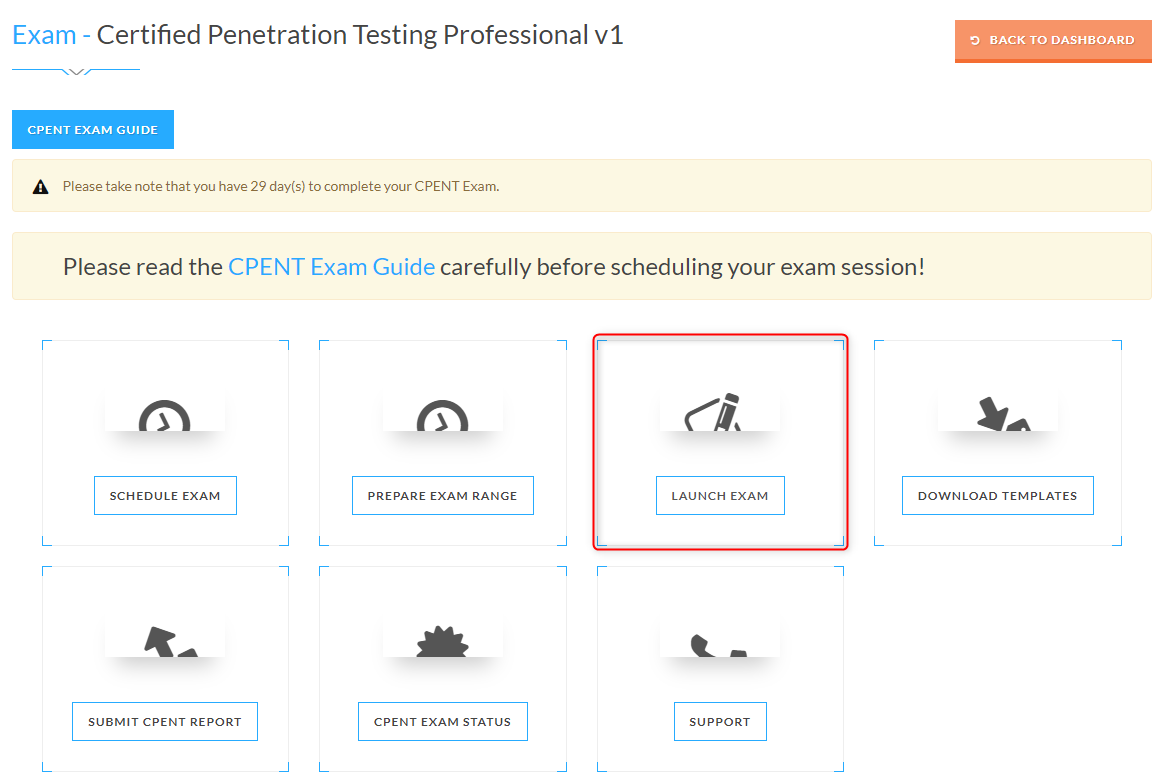
Task: Open the Prepare Exam Range option
Action: click(x=442, y=496)
